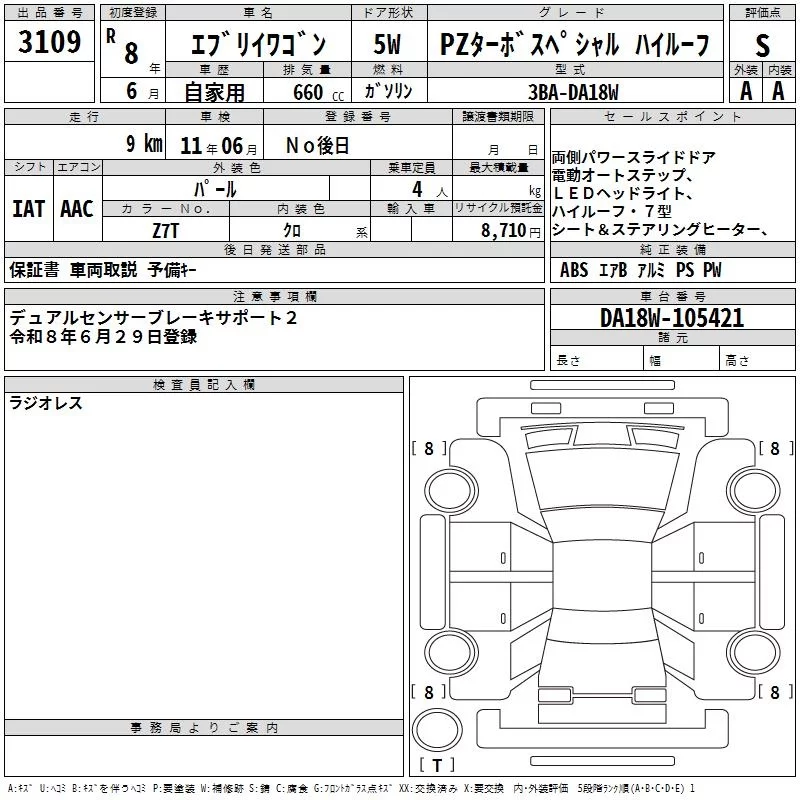The width and height of the screenshot is (800, 800).
Task: Click the chassis number DA18W-105421
Action: pos(672,318)
